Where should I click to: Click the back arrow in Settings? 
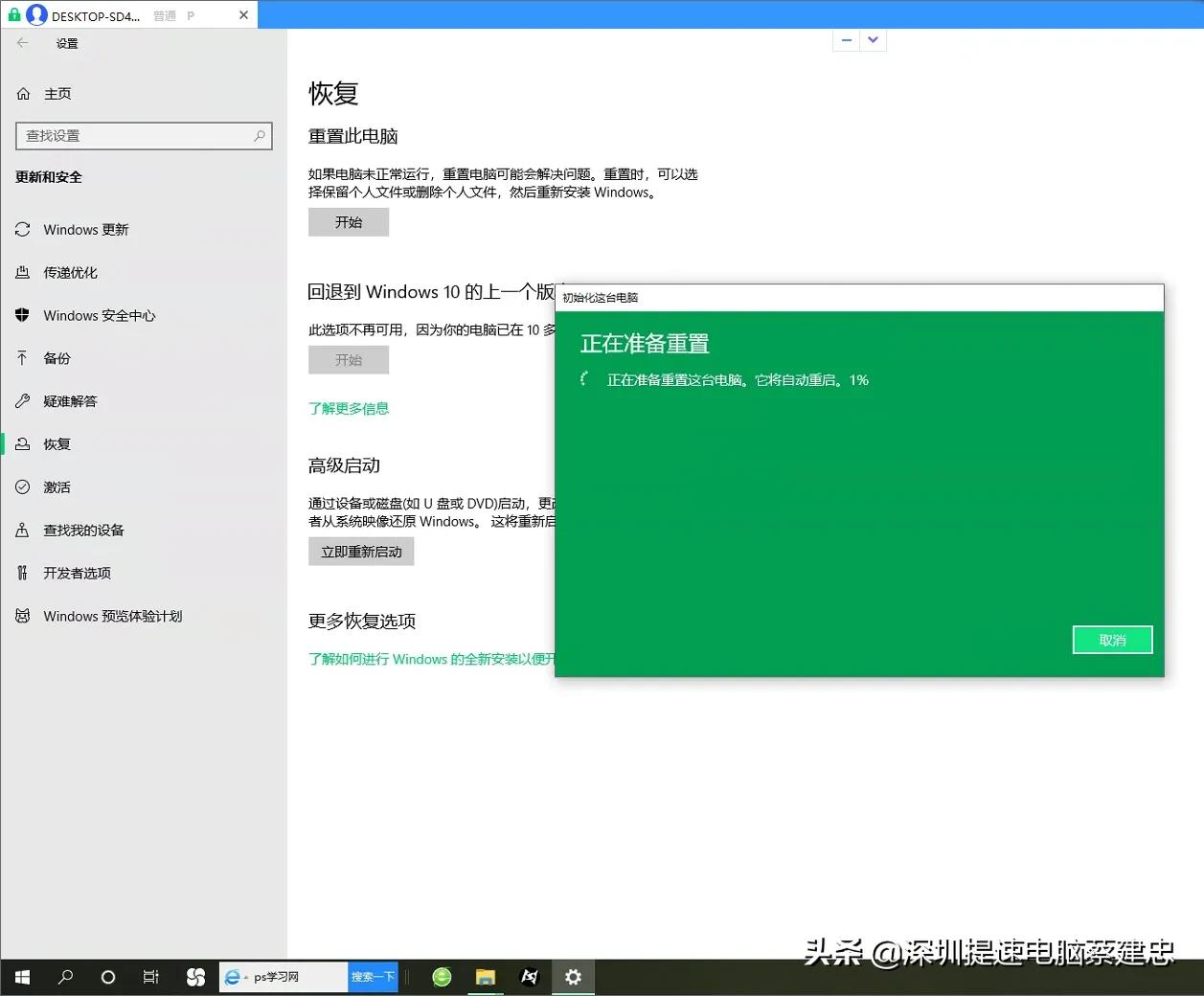(21, 42)
